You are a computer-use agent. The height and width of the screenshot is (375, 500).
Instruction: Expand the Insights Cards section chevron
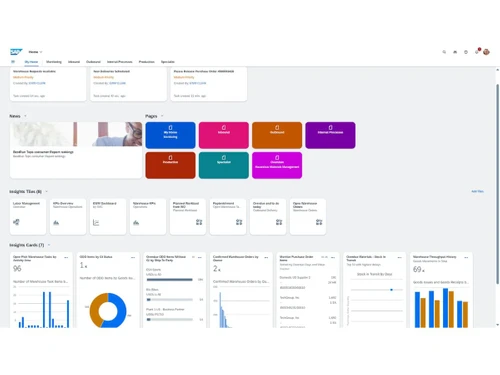pos(49,245)
